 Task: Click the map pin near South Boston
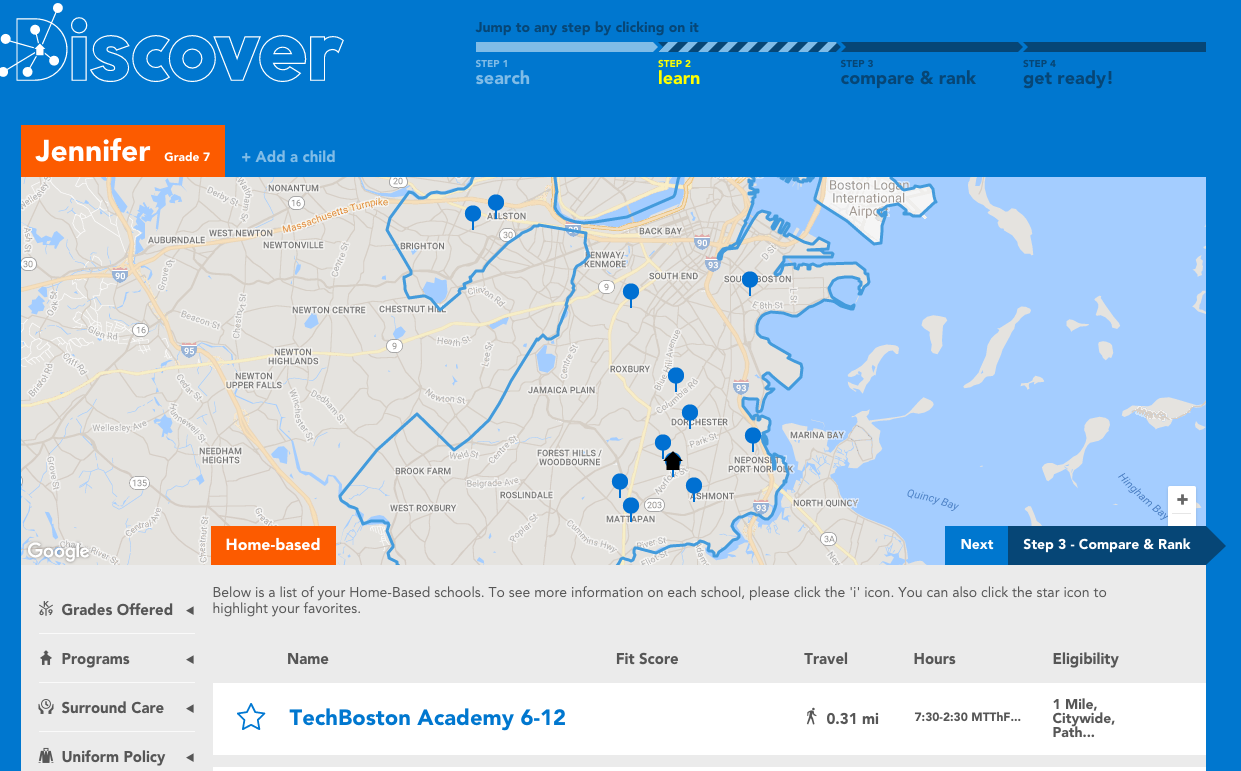749,281
